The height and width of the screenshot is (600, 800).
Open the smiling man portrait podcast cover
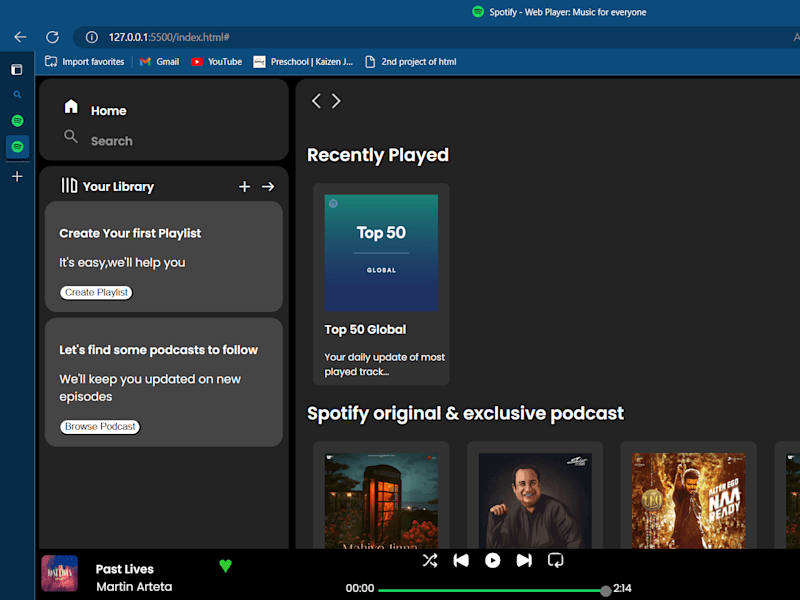(535, 501)
